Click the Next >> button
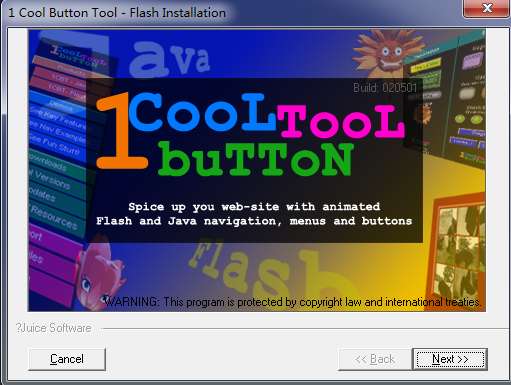This screenshot has width=511, height=385. tap(450, 359)
